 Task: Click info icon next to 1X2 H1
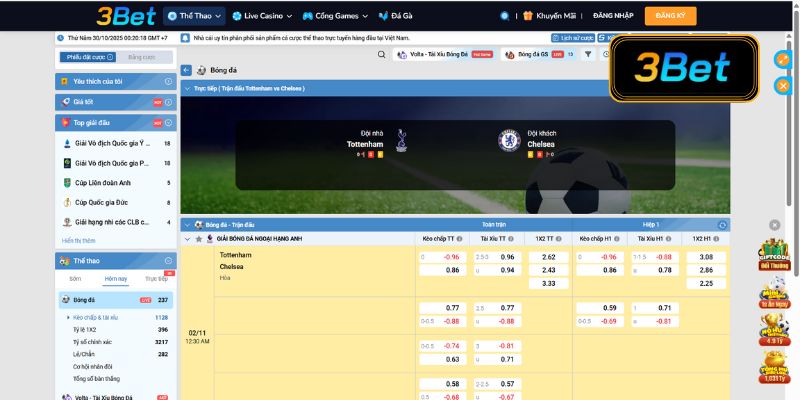[716, 239]
